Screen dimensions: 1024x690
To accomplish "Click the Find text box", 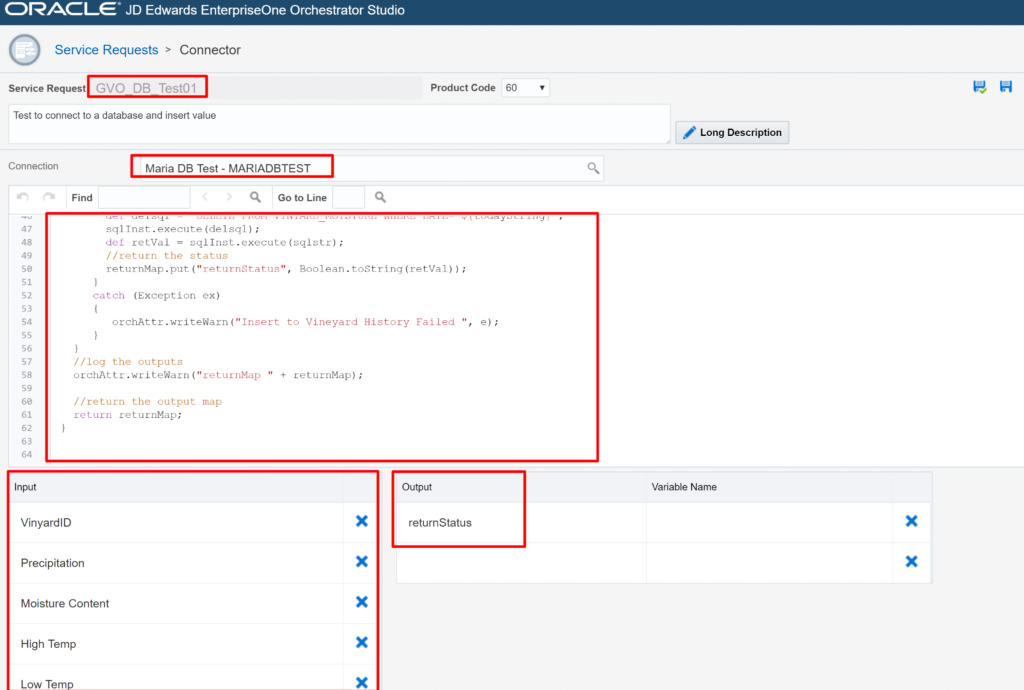I will (144, 197).
